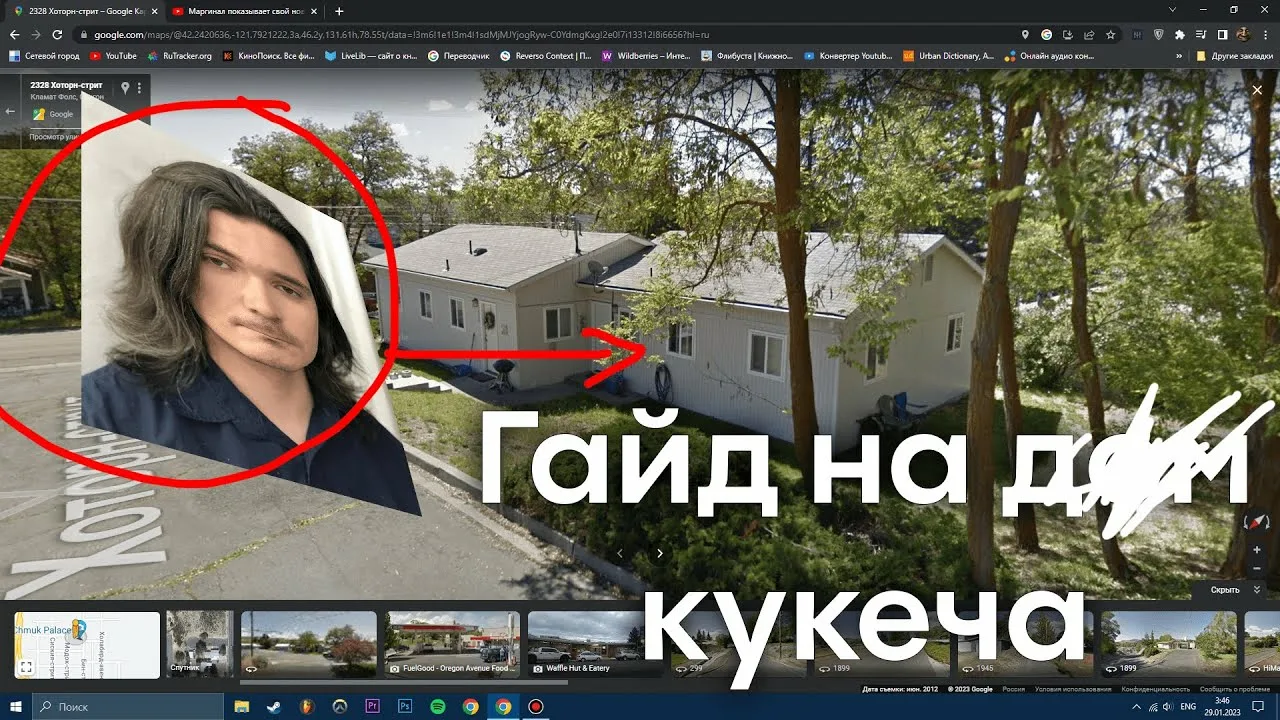
Task: Open the КиноПоиск bookmark
Action: 268,56
